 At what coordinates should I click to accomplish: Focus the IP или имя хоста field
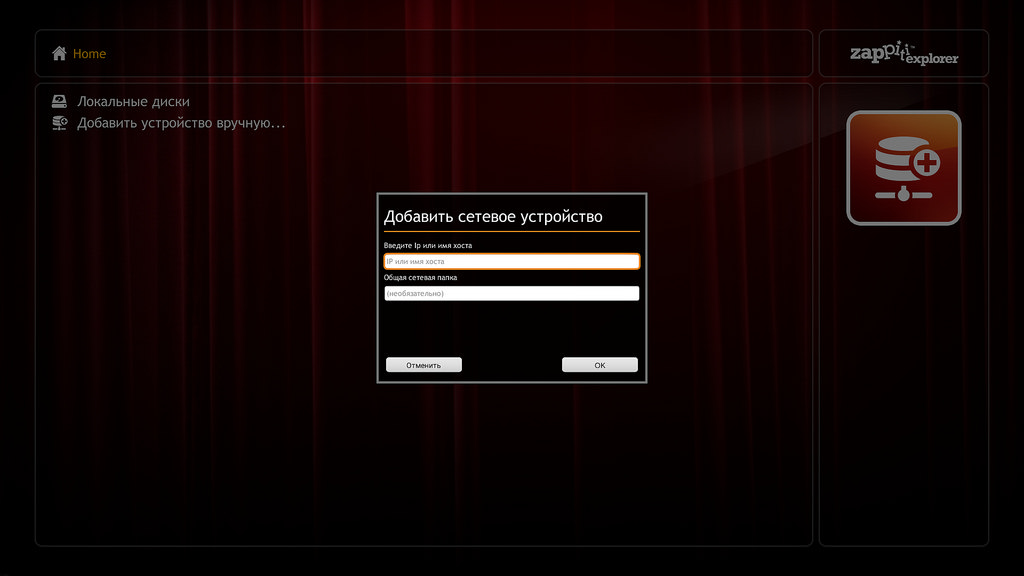pyautogui.click(x=511, y=261)
